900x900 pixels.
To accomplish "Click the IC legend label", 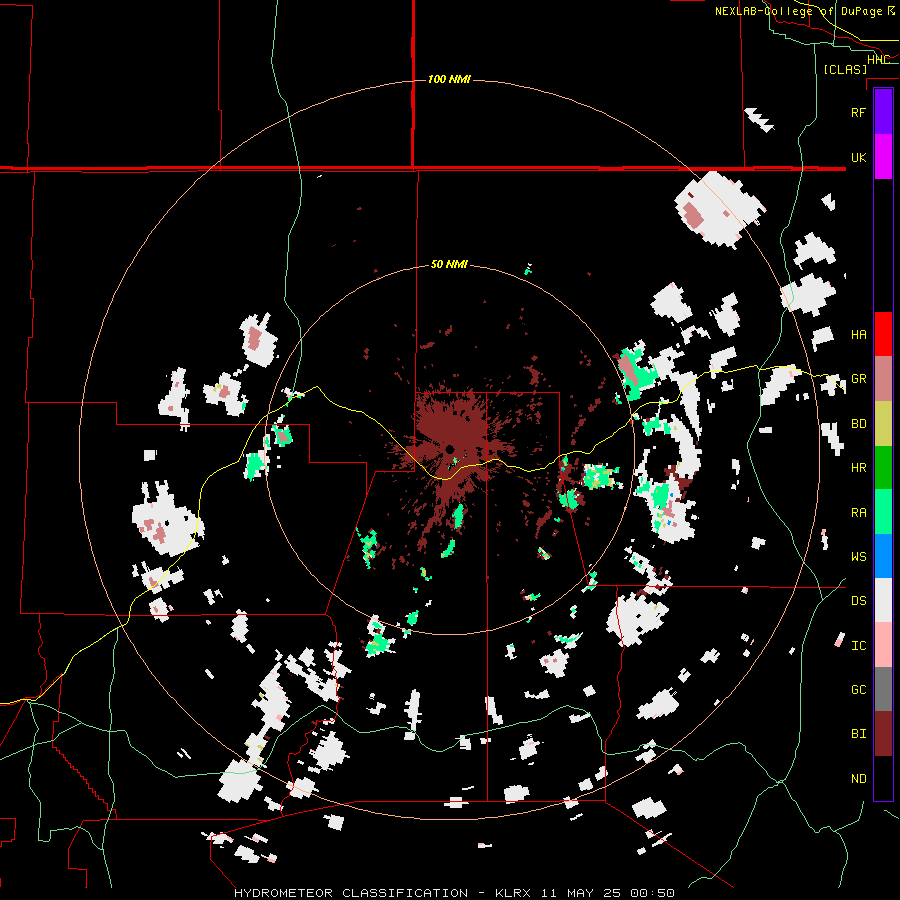I will point(858,646).
